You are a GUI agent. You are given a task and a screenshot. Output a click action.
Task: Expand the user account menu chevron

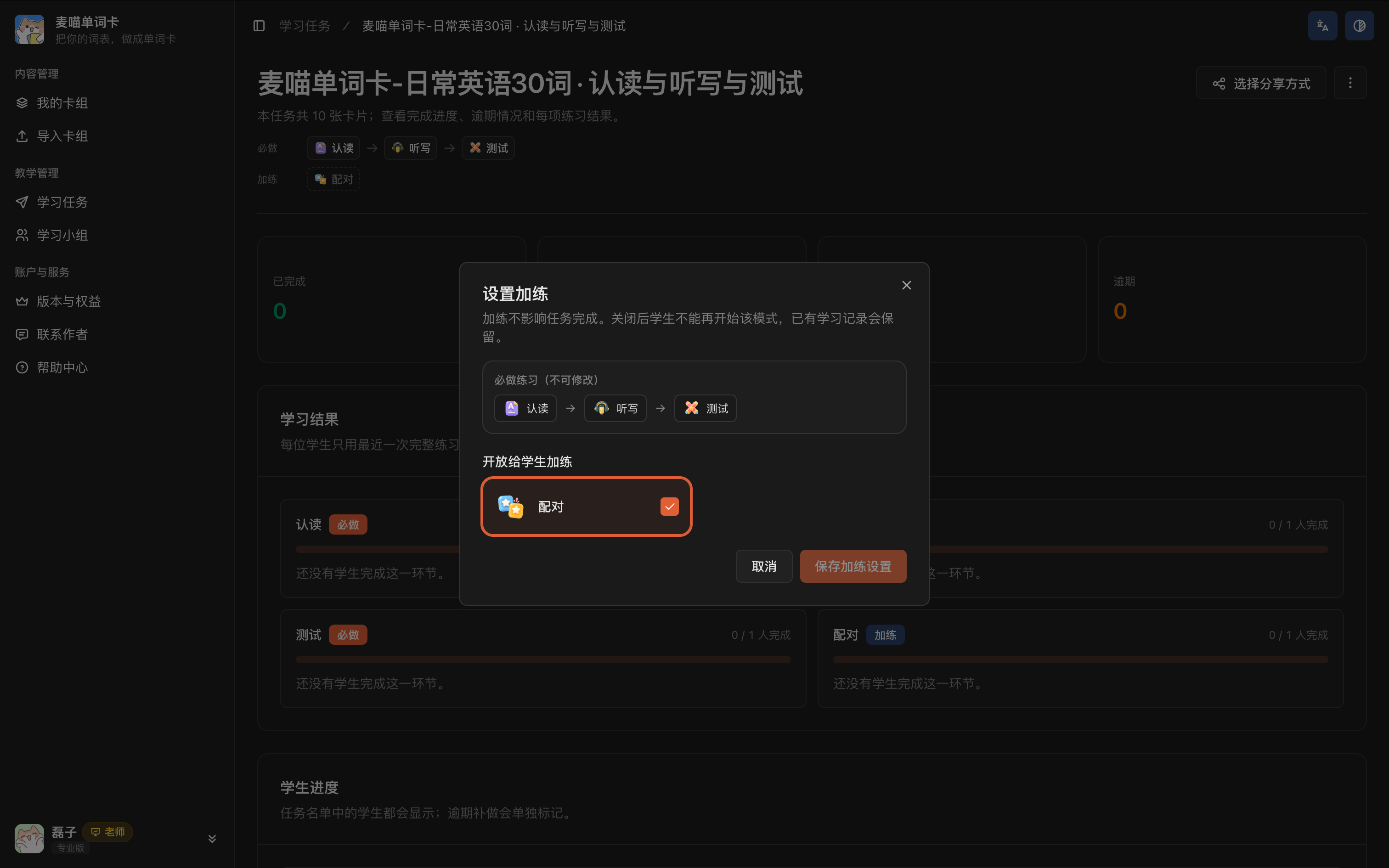pyautogui.click(x=212, y=839)
